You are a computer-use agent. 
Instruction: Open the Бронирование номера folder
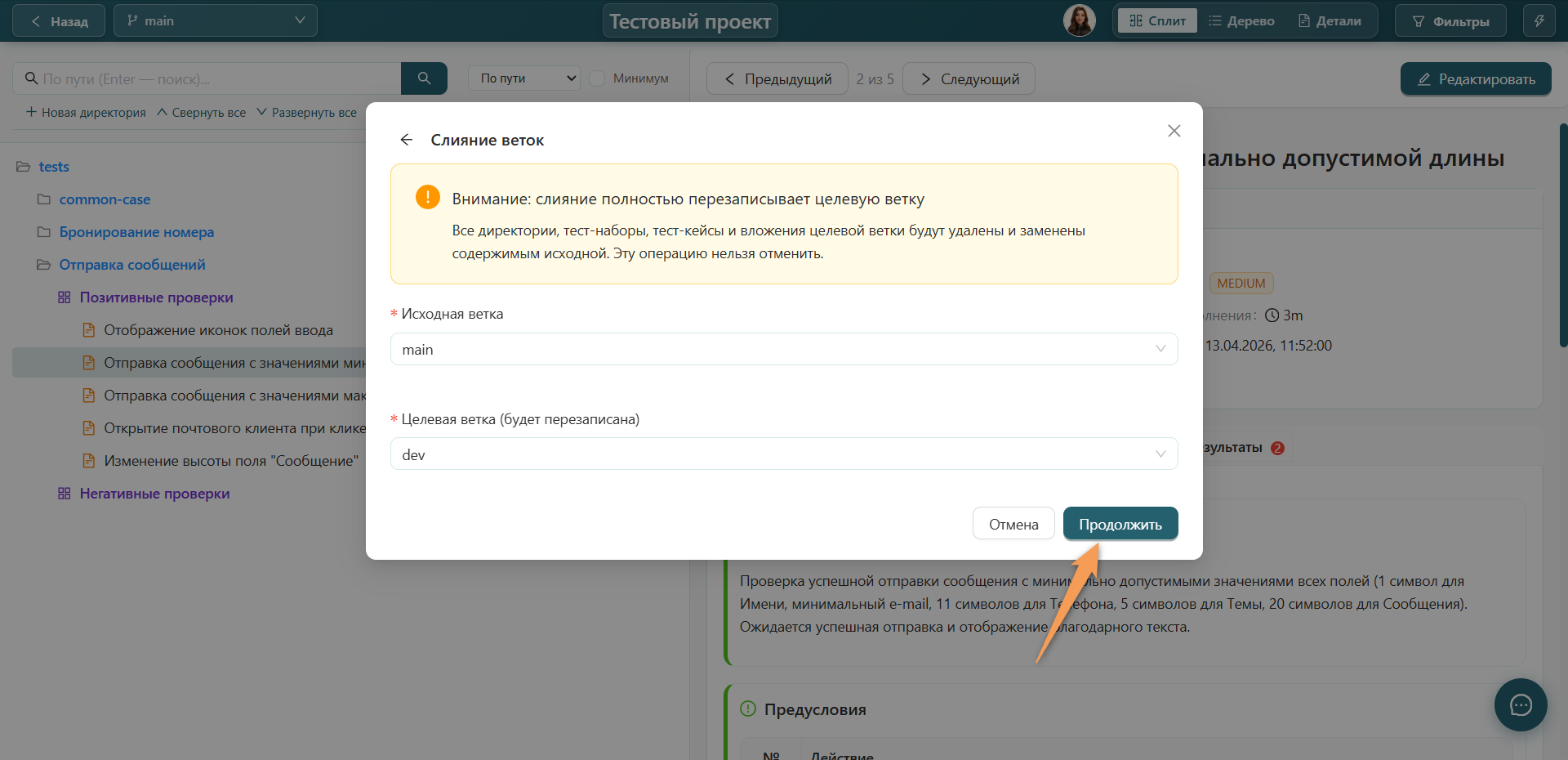(x=136, y=232)
